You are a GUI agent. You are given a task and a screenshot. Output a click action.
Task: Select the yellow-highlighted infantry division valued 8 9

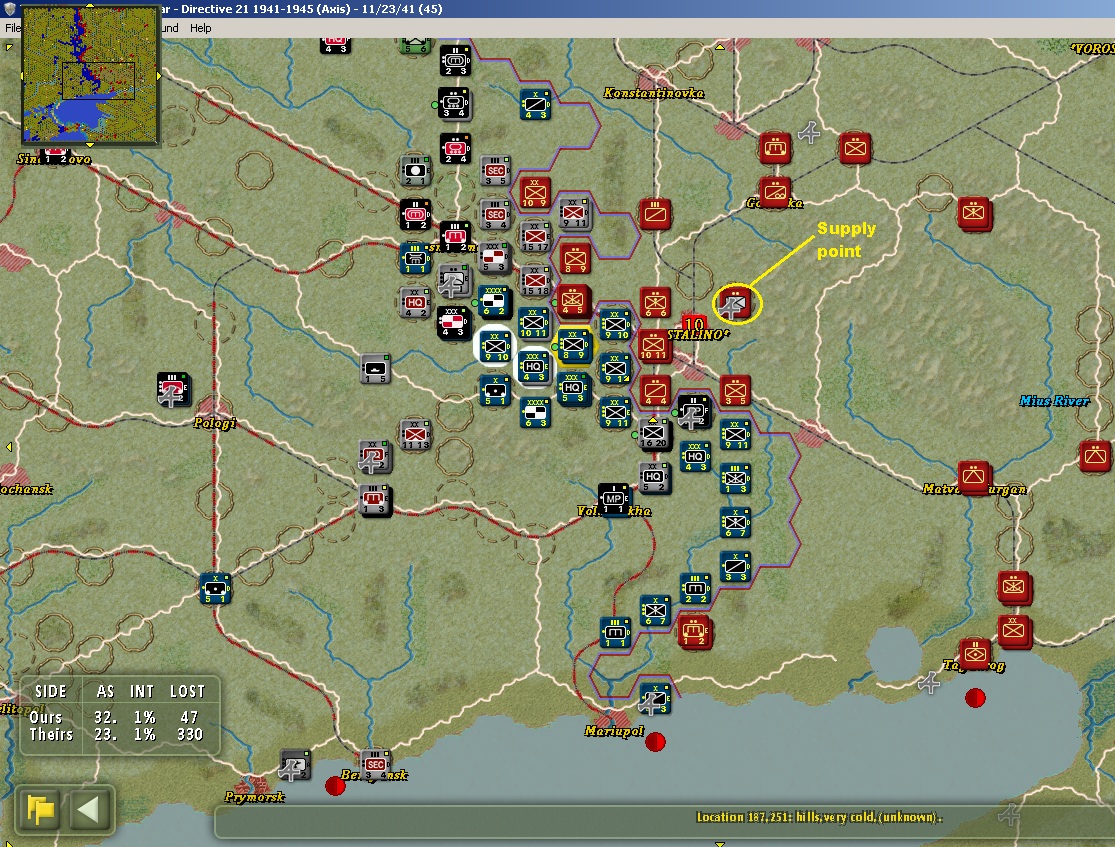click(574, 346)
